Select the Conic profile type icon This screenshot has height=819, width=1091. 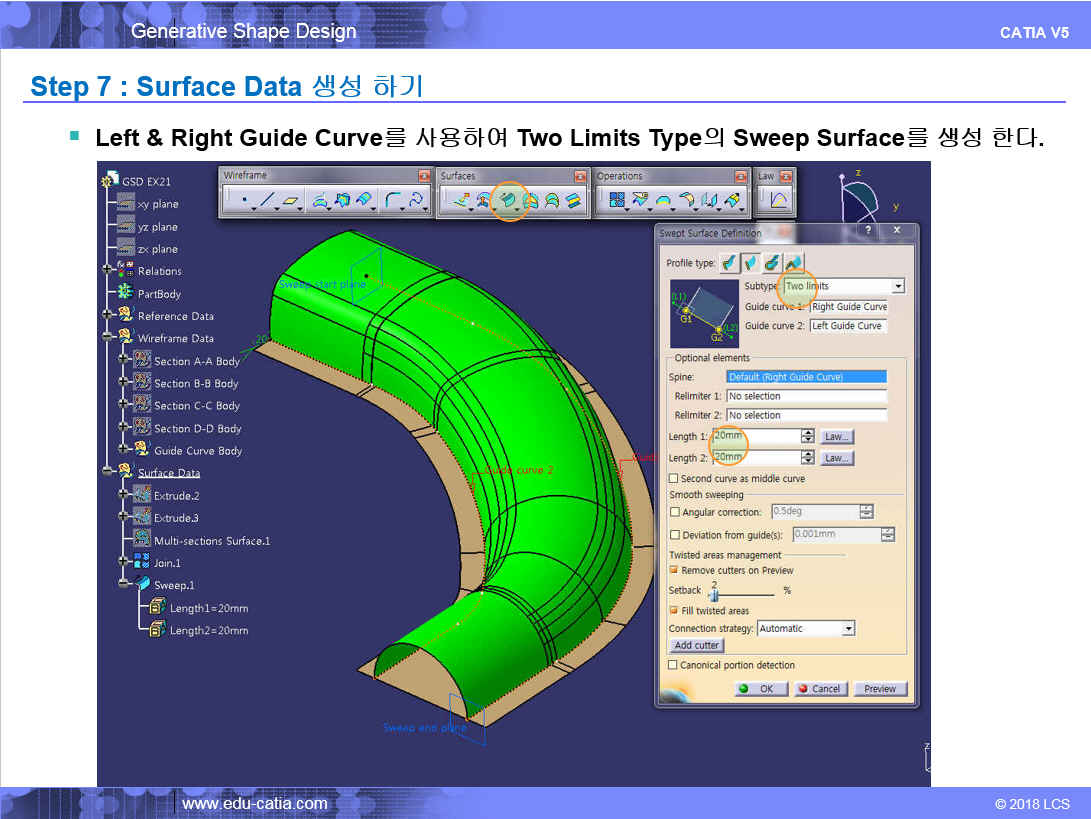[x=793, y=263]
